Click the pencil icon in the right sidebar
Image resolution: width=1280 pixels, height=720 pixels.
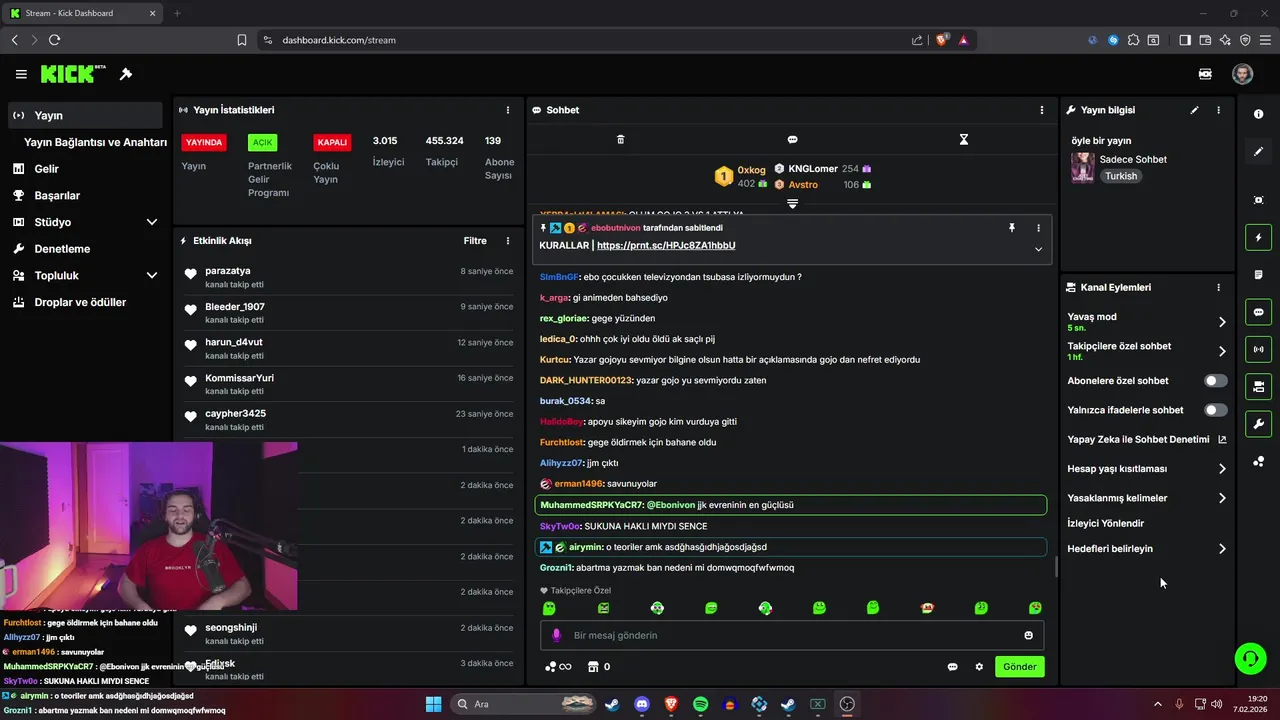[x=1258, y=152]
